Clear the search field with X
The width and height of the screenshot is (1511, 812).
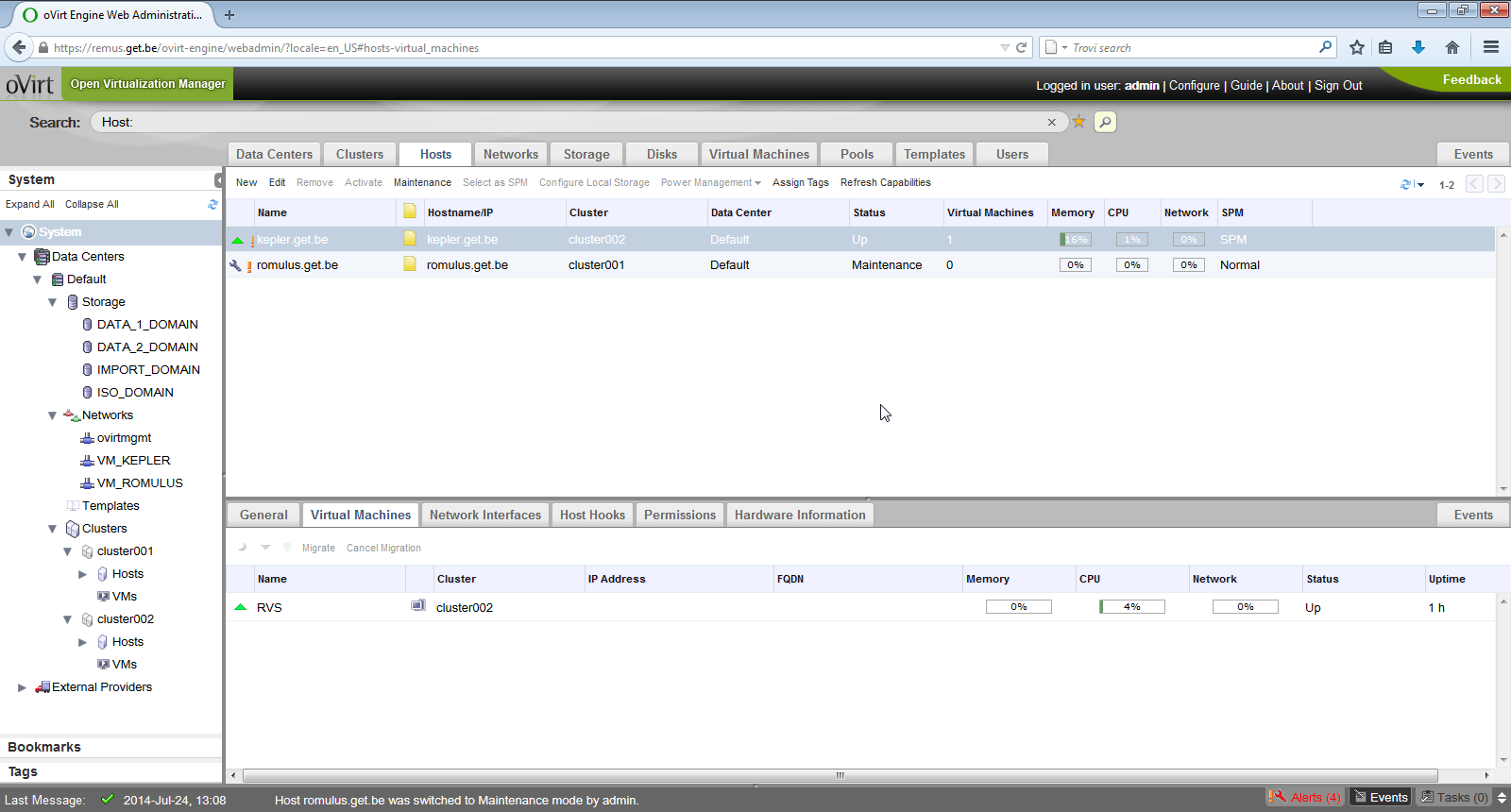1051,122
